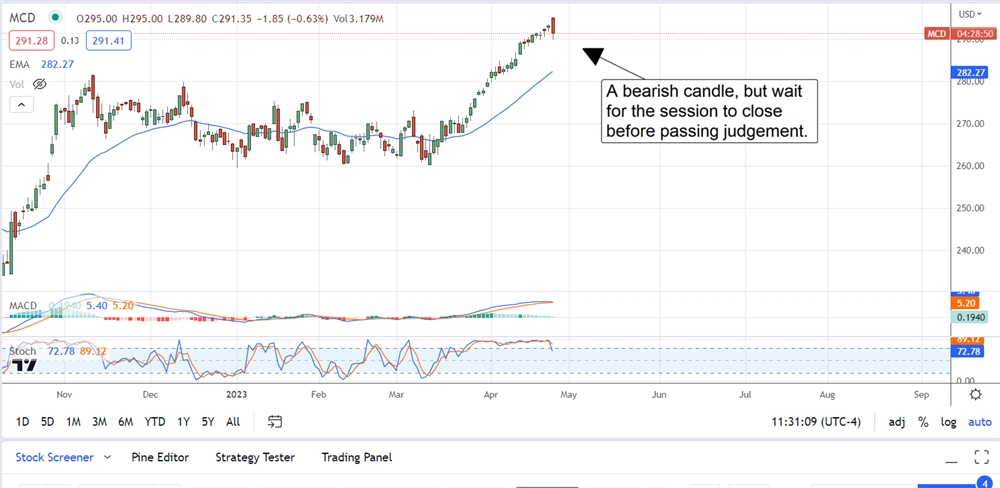The image size is (1000, 488).
Task: Open the Trading Panel tab
Action: coord(357,457)
